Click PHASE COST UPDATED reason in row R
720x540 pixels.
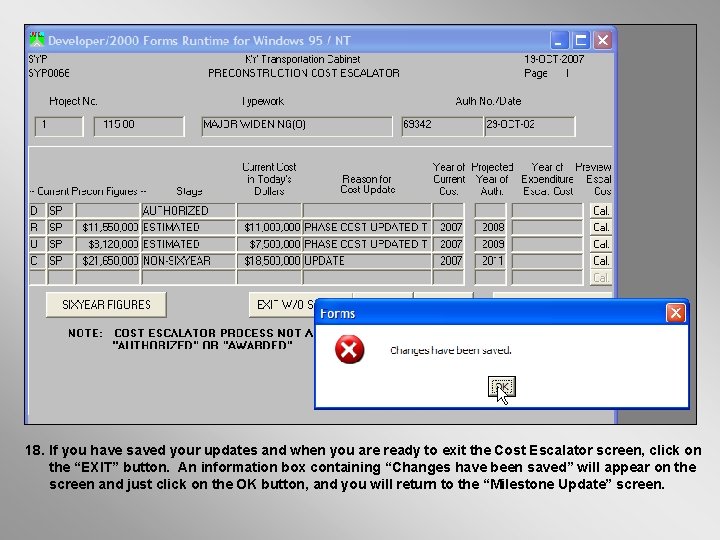pos(367,227)
